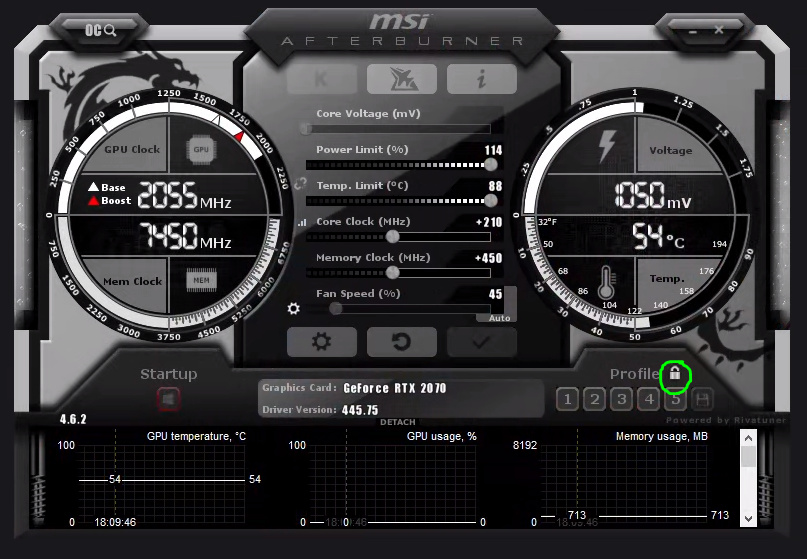Click the MEM chip icon in gauge

point(201,281)
